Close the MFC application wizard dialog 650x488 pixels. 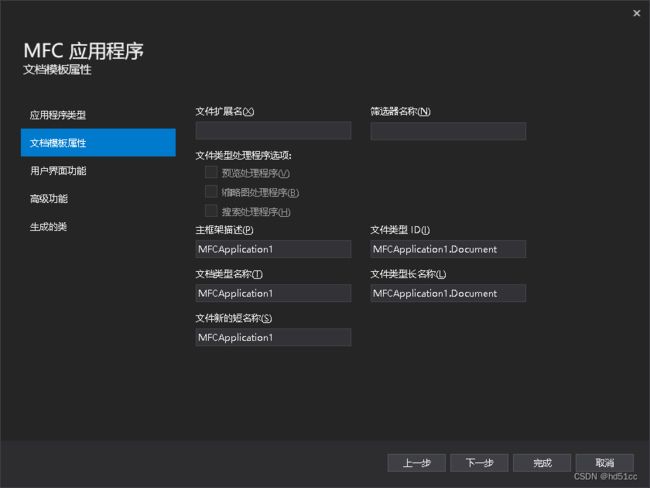(x=636, y=13)
